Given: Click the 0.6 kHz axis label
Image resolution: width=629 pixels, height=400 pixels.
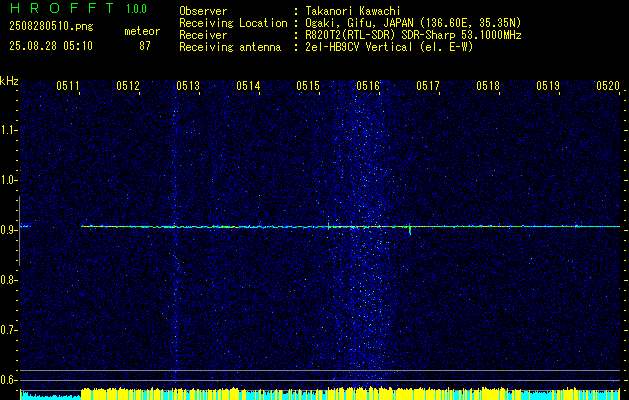Looking at the screenshot, I should tap(8, 380).
